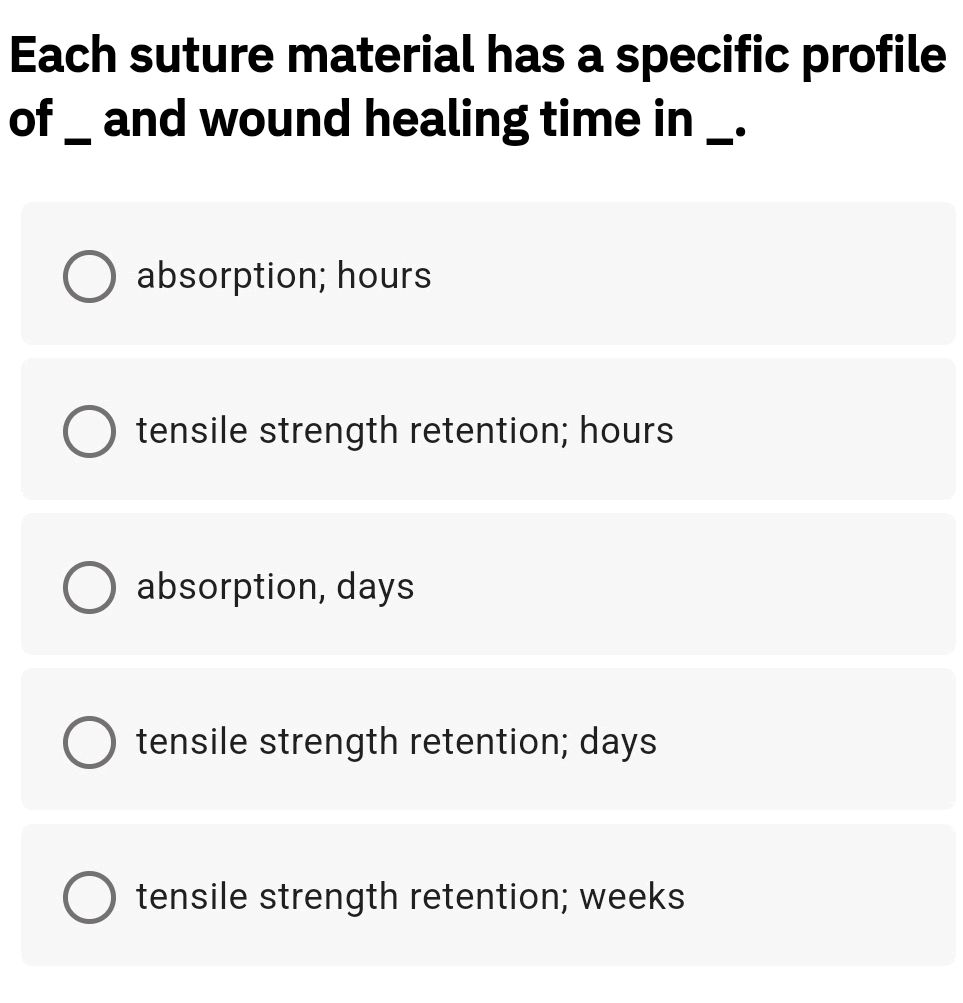Select the 'tensile strength retention; hours' radio button

(x=89, y=432)
